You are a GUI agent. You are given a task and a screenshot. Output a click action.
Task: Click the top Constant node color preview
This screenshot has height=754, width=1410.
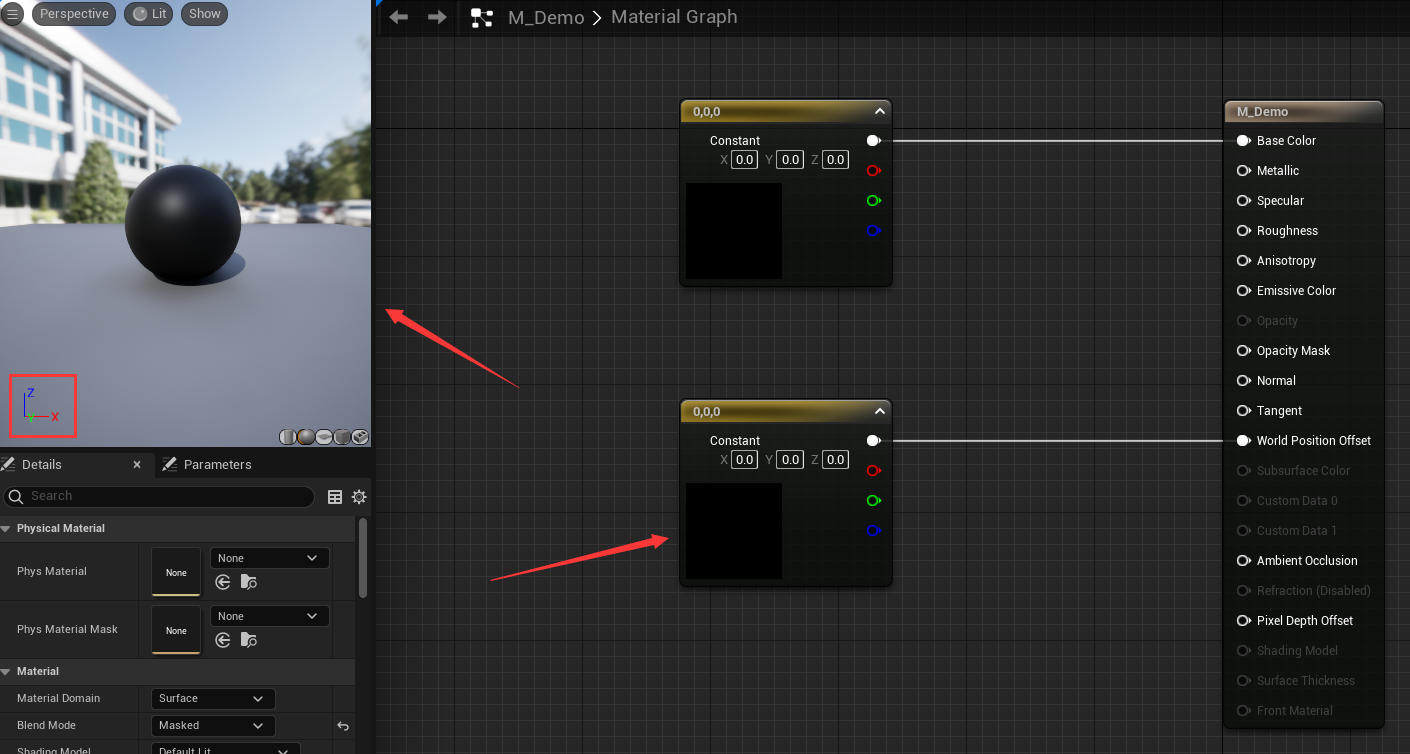click(733, 231)
